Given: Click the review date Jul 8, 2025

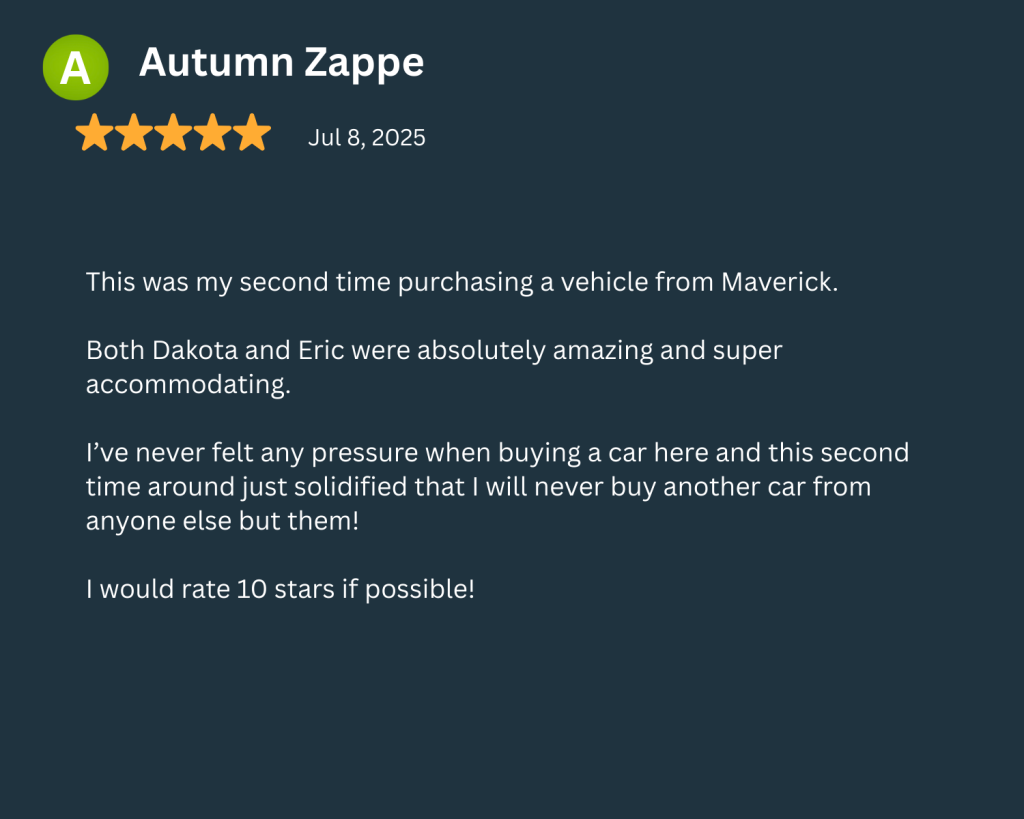Looking at the screenshot, I should [366, 138].
